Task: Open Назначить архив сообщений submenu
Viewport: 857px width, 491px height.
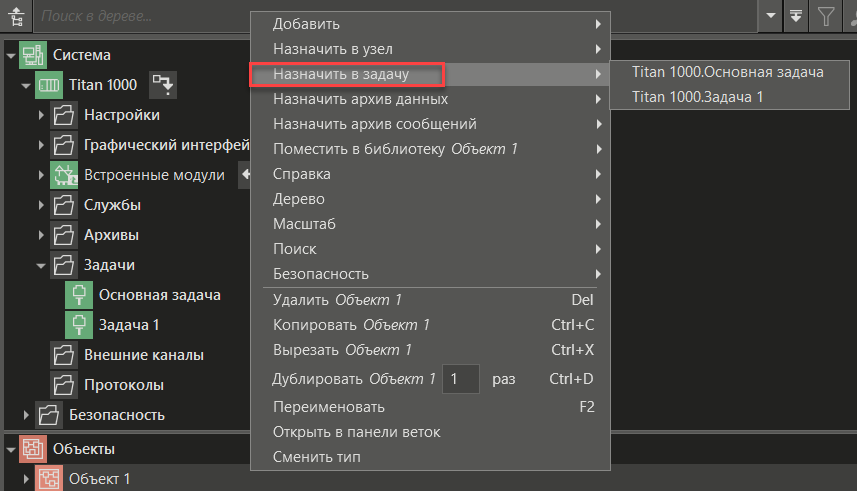Action: [x=430, y=124]
